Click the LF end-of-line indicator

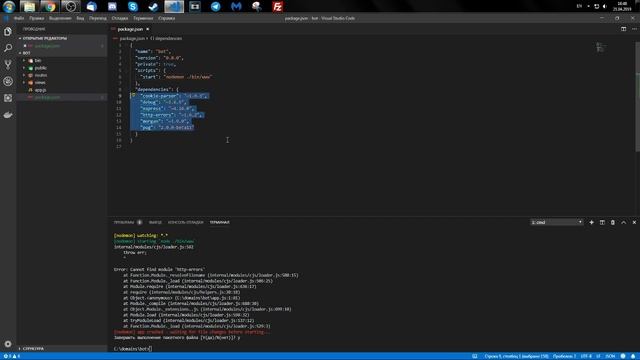click(x=598, y=356)
